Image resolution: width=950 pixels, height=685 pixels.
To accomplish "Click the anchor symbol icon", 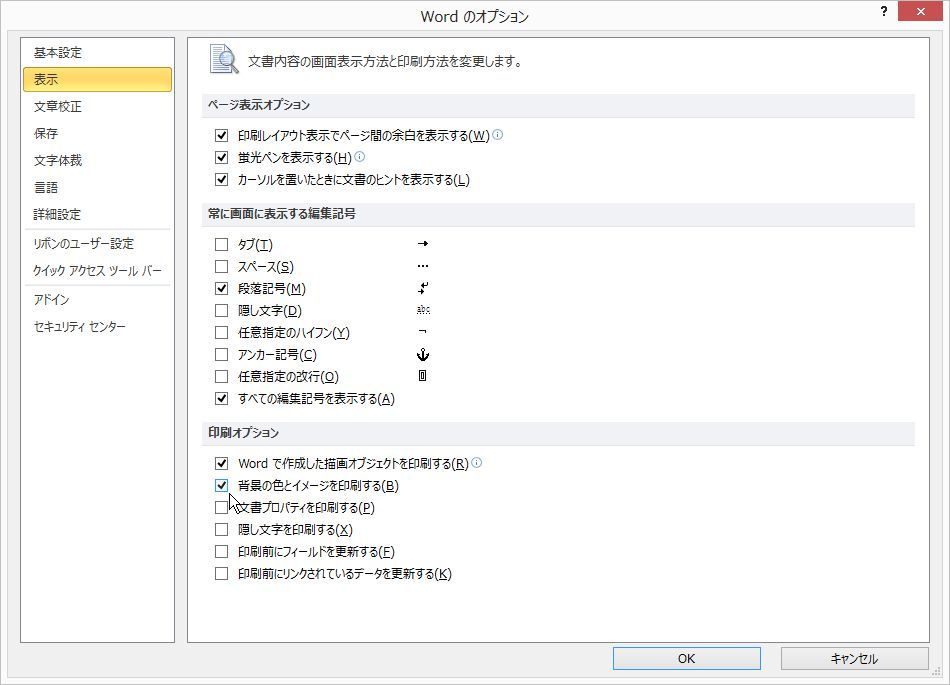I will [423, 355].
